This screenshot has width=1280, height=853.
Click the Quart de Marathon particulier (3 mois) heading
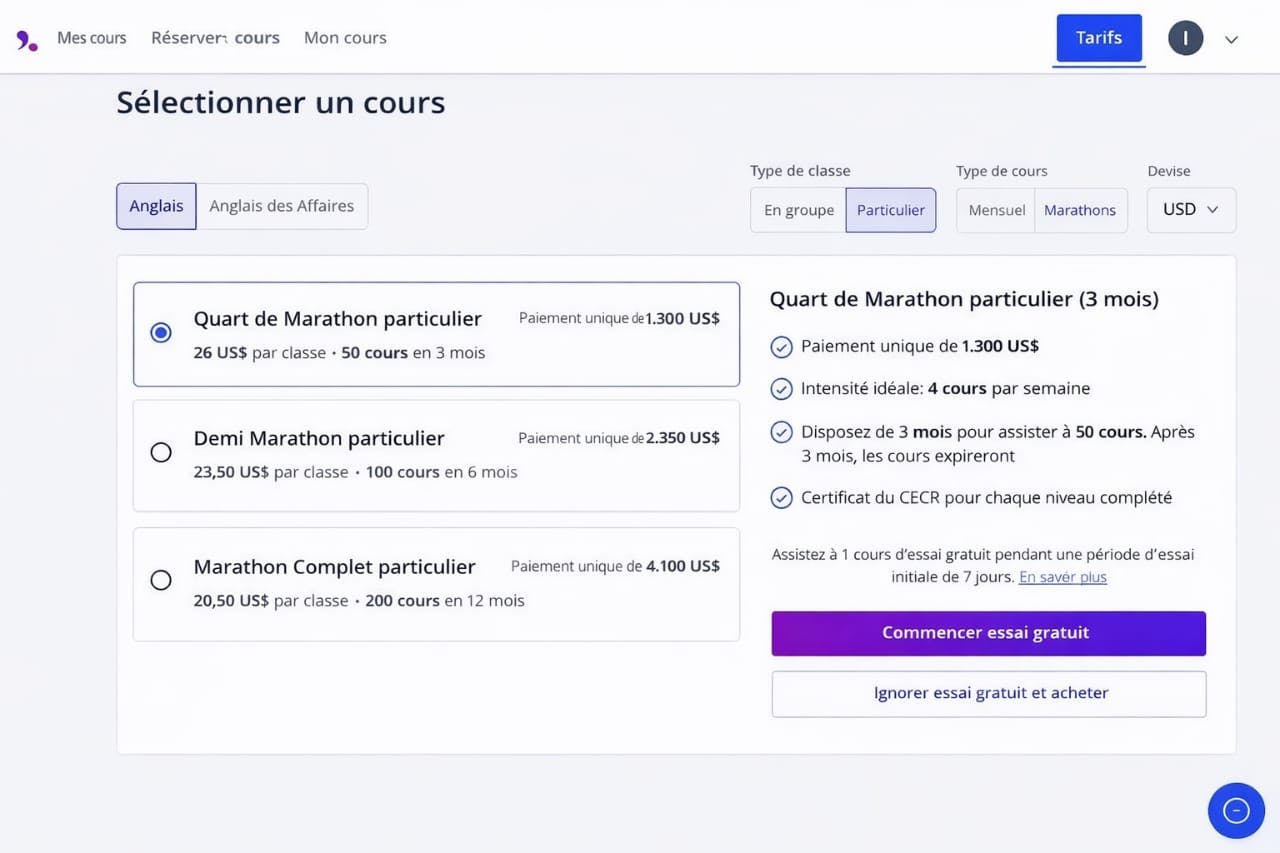(964, 299)
